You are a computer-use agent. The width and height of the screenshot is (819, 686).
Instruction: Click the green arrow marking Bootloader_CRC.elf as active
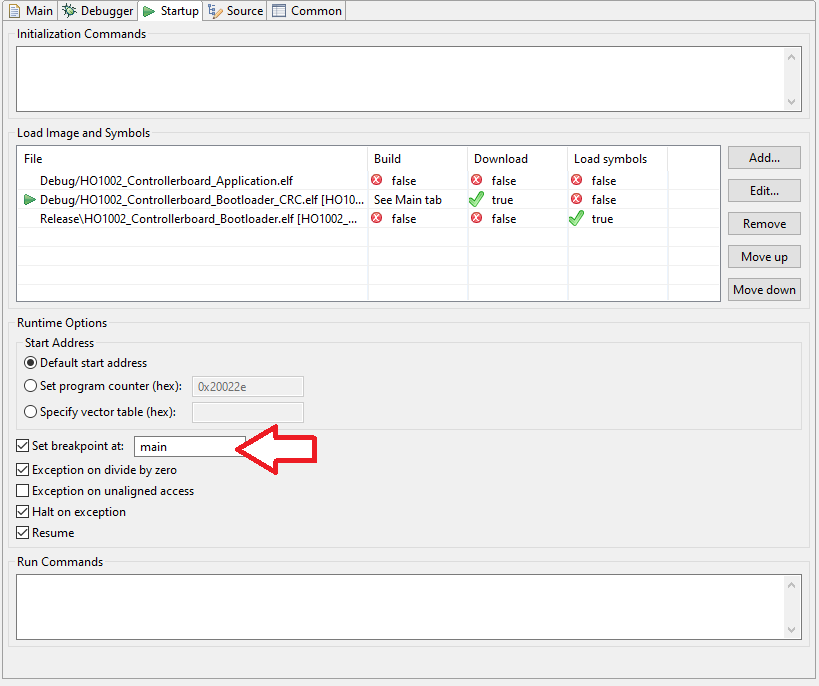click(x=27, y=199)
